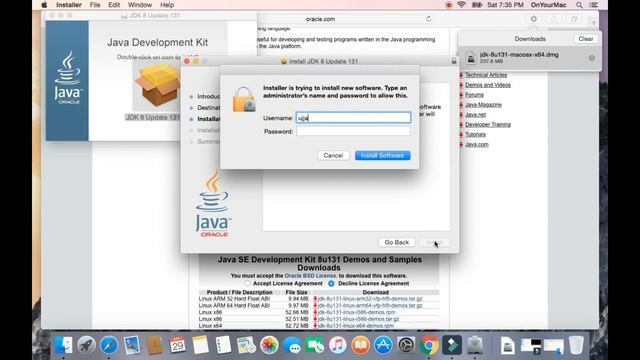Launch Safari compass icon in Dock

click(x=109, y=345)
